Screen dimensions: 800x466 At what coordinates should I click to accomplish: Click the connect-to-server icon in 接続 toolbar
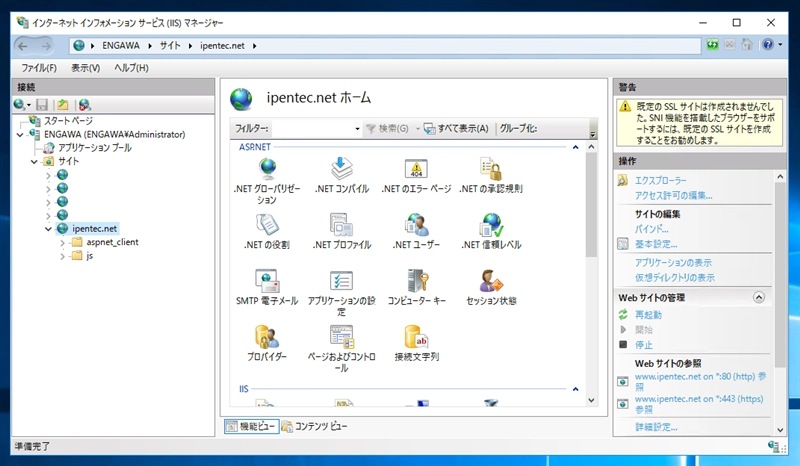pyautogui.click(x=19, y=105)
